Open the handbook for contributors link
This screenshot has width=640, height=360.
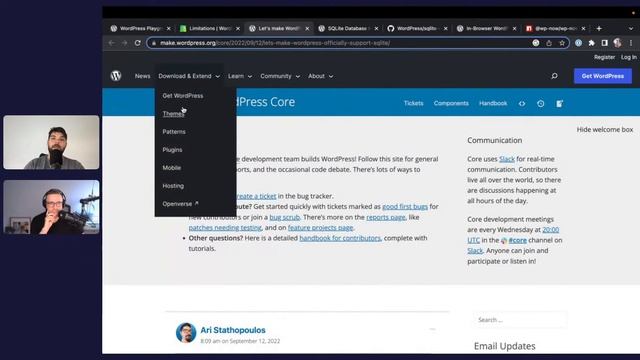click(x=340, y=238)
